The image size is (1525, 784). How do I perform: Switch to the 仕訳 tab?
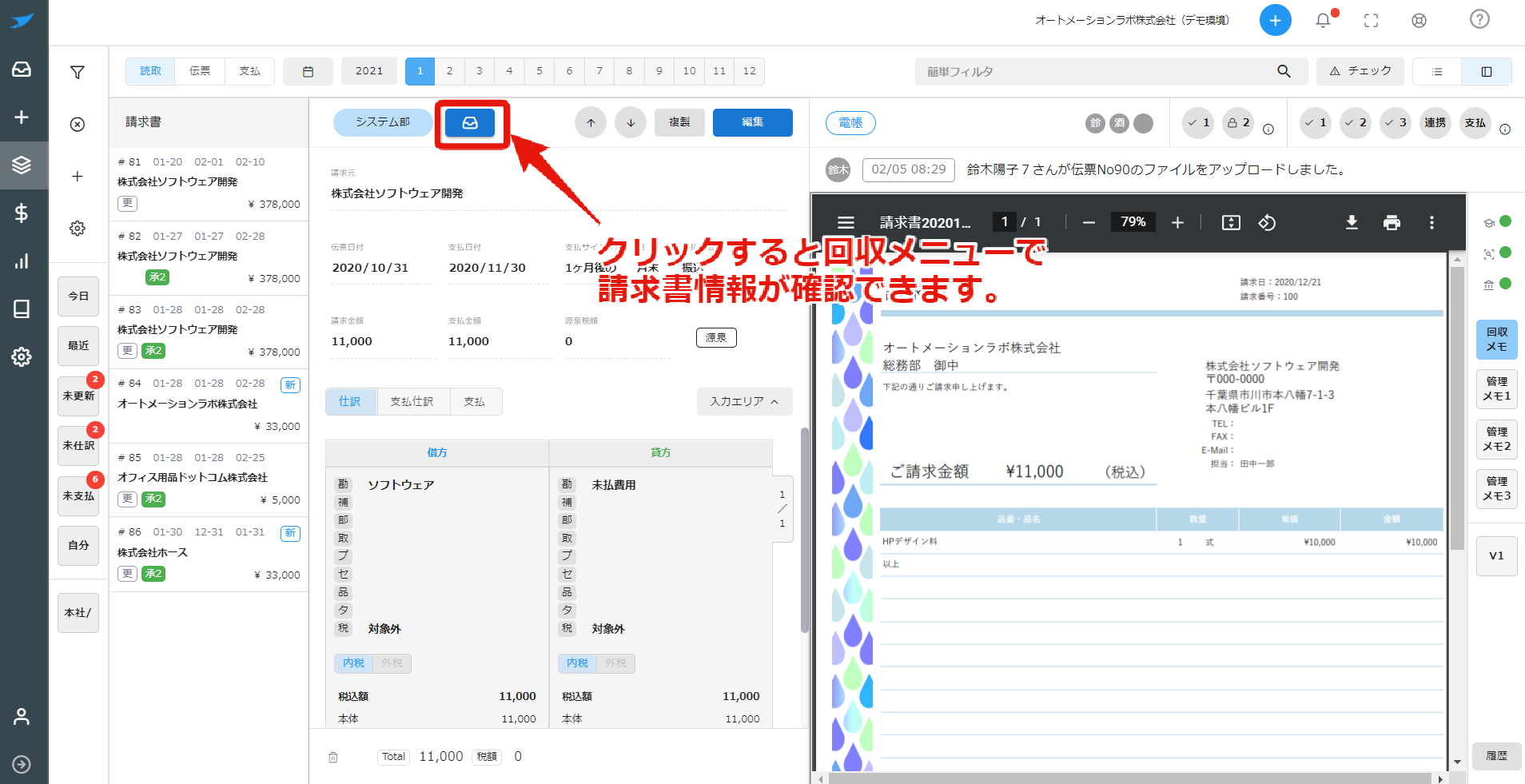pos(350,401)
